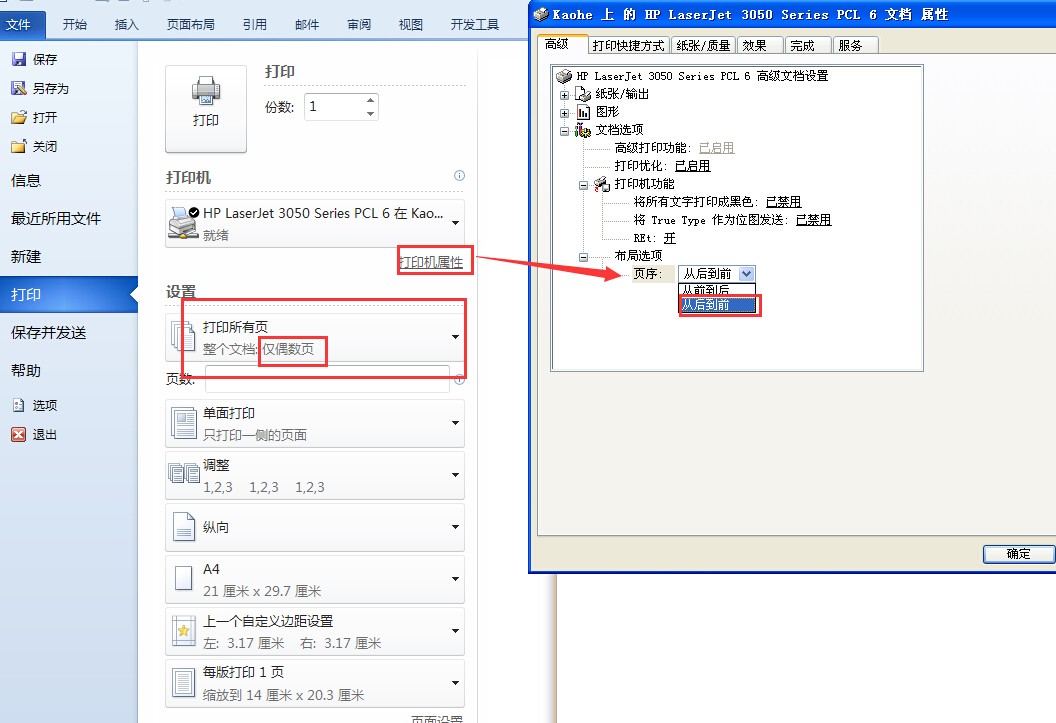Click the printer icon in the dialog title bar
The image size is (1056, 723).
[541, 14]
